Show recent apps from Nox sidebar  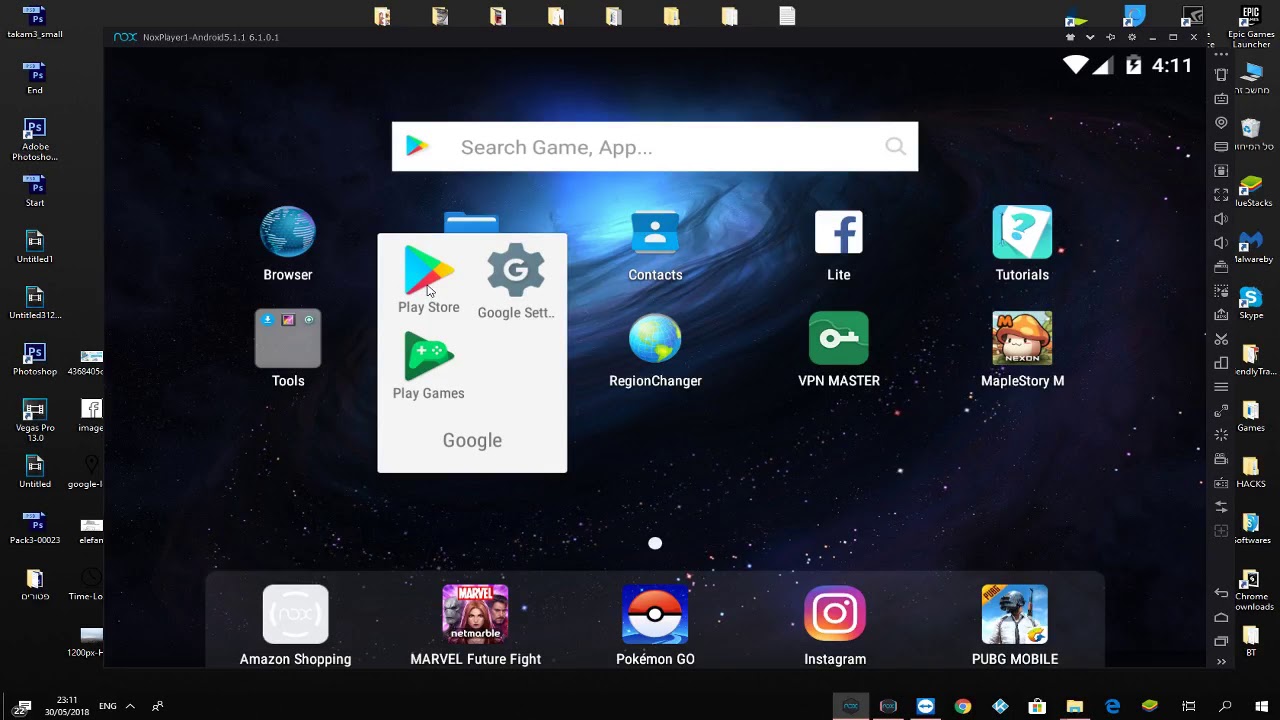pyautogui.click(x=1221, y=641)
